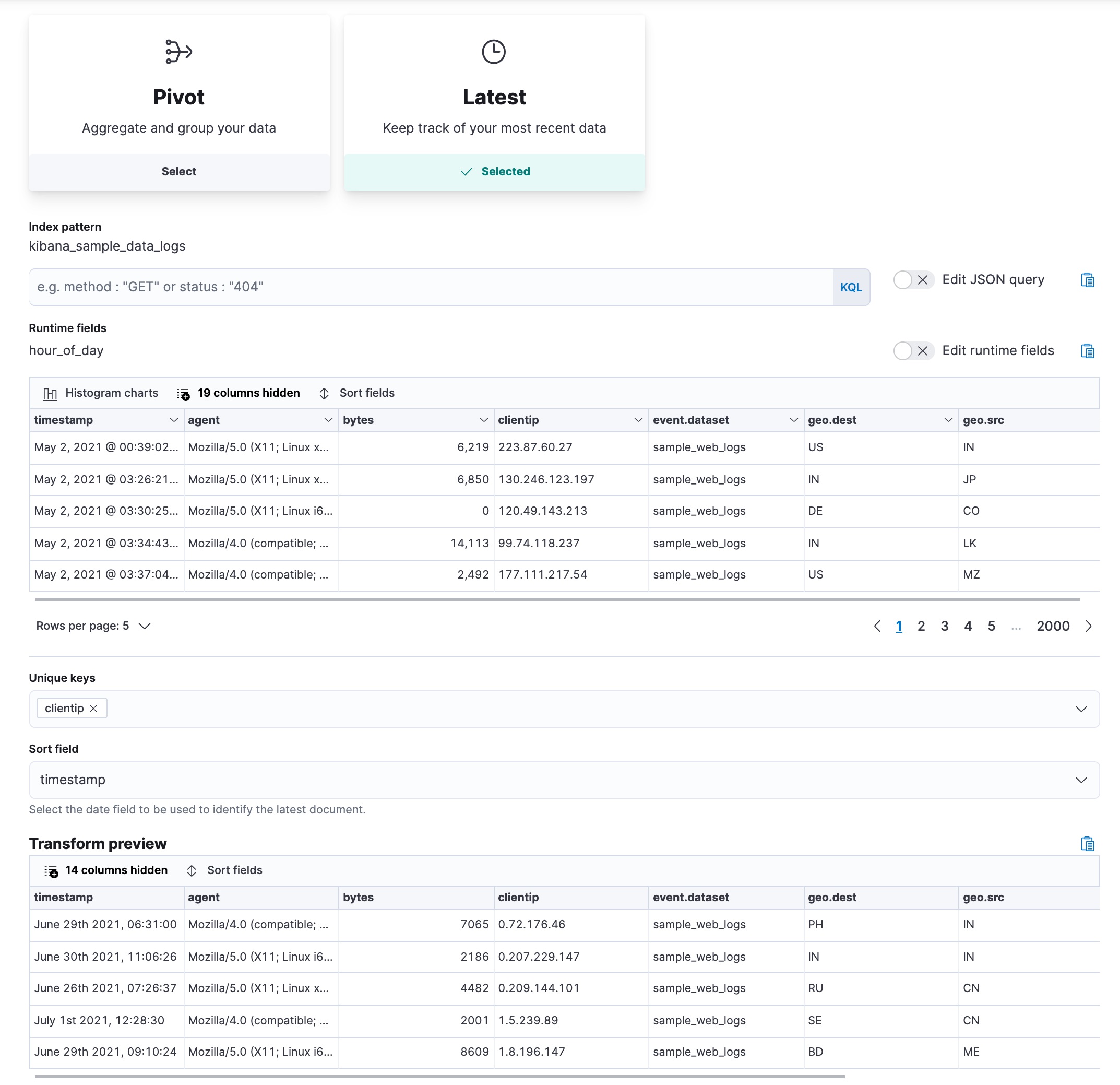Viewport: 1120px width, 1085px height.
Task: Copy runtime fields using the clipboard icon
Action: 1088,351
